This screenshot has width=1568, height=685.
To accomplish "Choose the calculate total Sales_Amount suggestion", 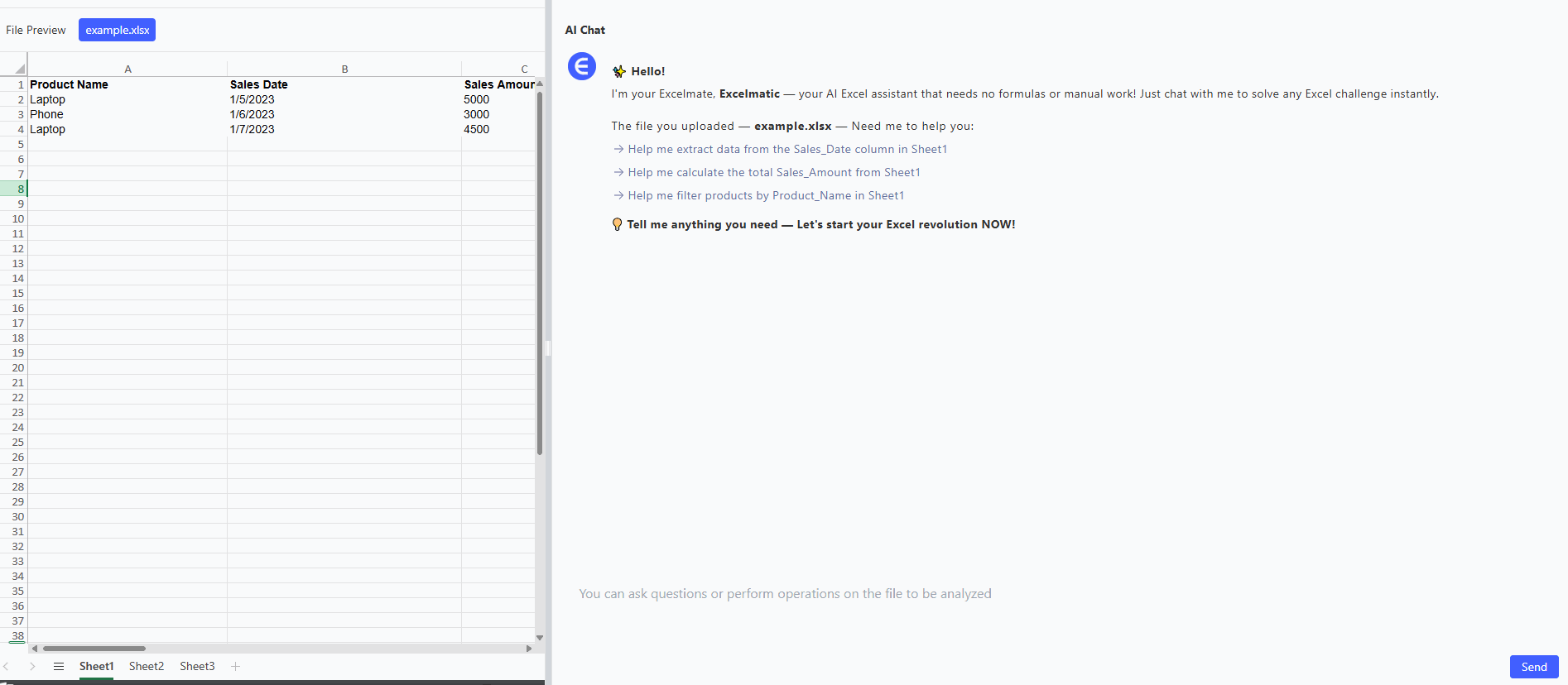I will [x=773, y=172].
